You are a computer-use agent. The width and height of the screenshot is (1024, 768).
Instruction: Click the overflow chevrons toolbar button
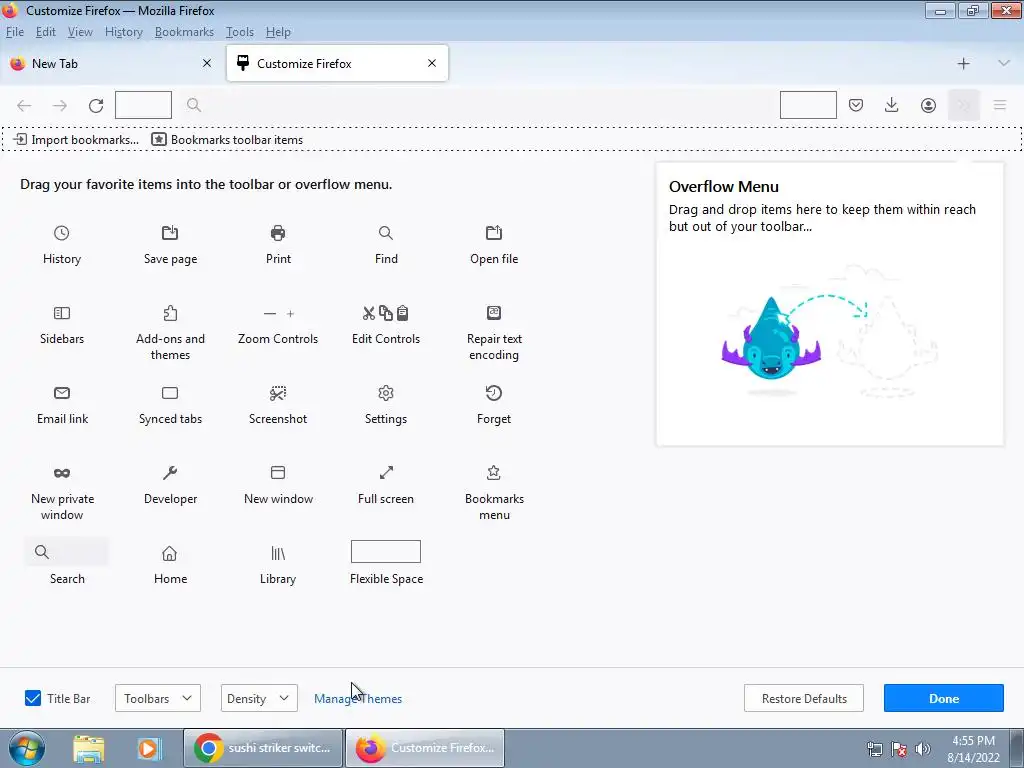[x=964, y=105]
